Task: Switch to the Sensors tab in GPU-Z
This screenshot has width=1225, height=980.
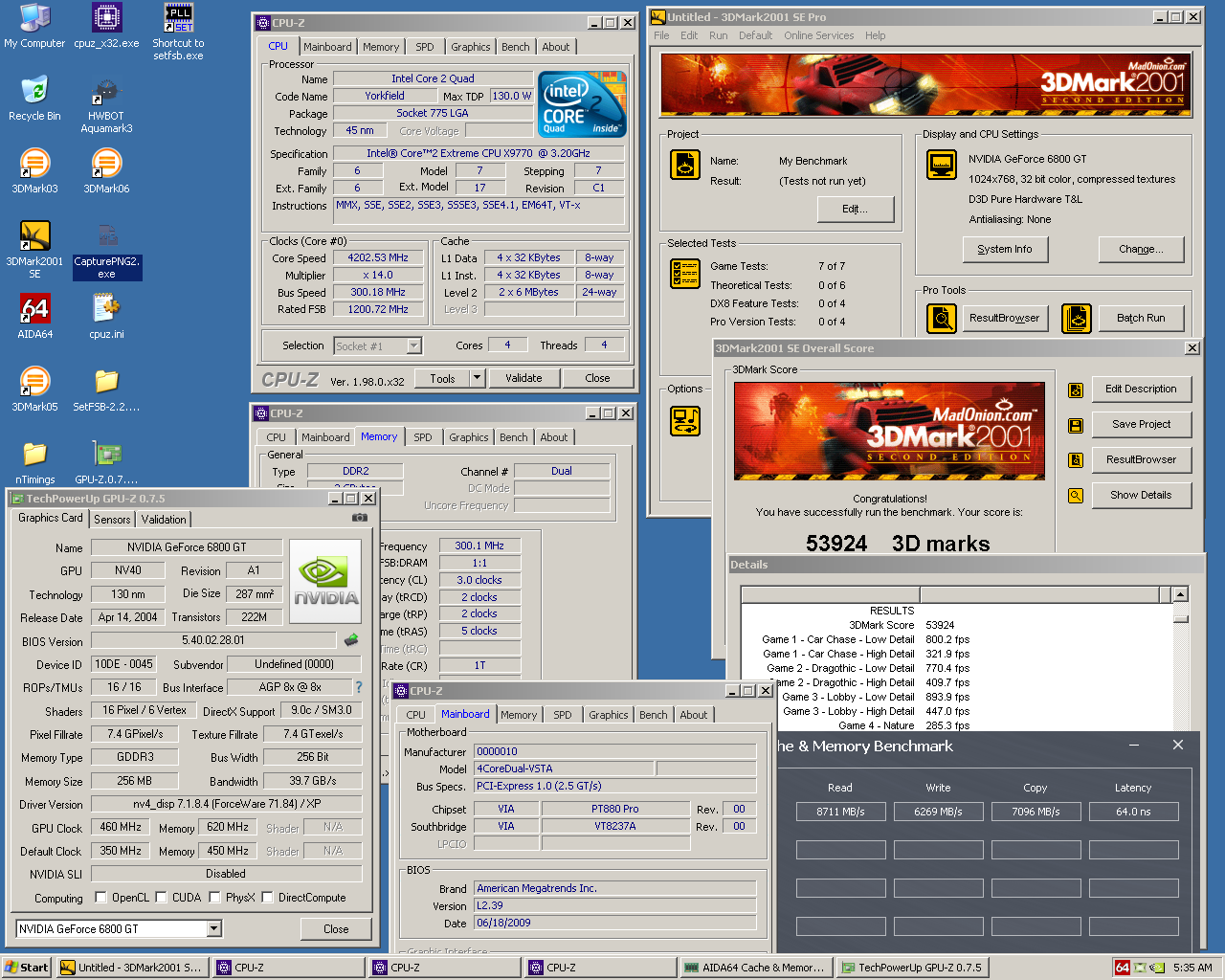Action: click(x=112, y=520)
